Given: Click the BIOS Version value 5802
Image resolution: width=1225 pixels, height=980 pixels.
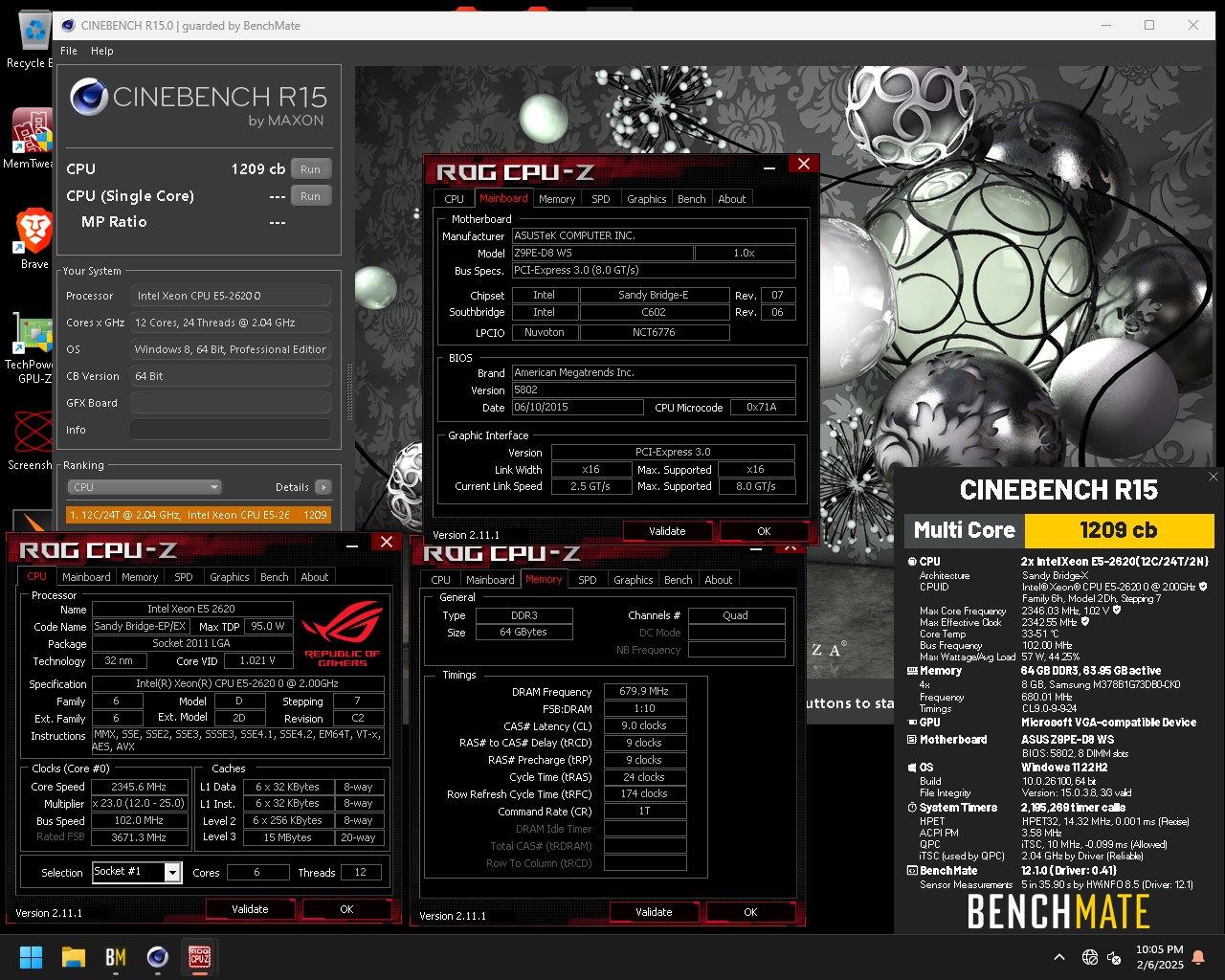Looking at the screenshot, I should point(654,390).
